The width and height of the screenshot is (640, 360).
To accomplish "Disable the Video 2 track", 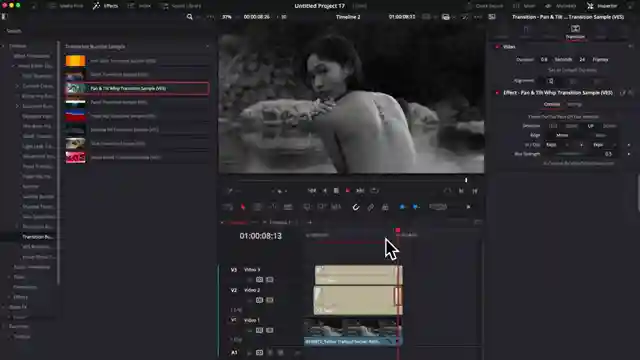I will click(x=270, y=300).
